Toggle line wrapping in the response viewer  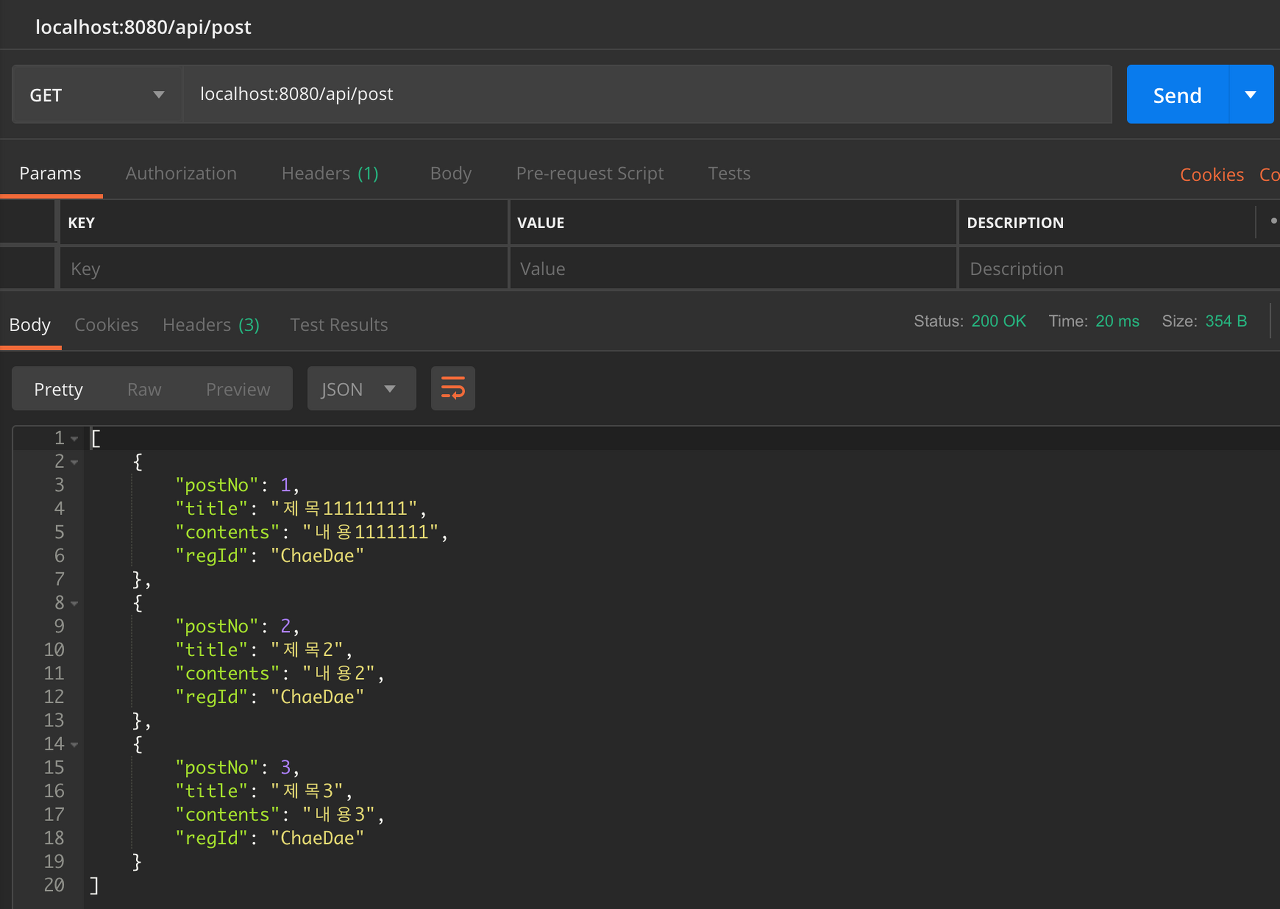[x=452, y=388]
